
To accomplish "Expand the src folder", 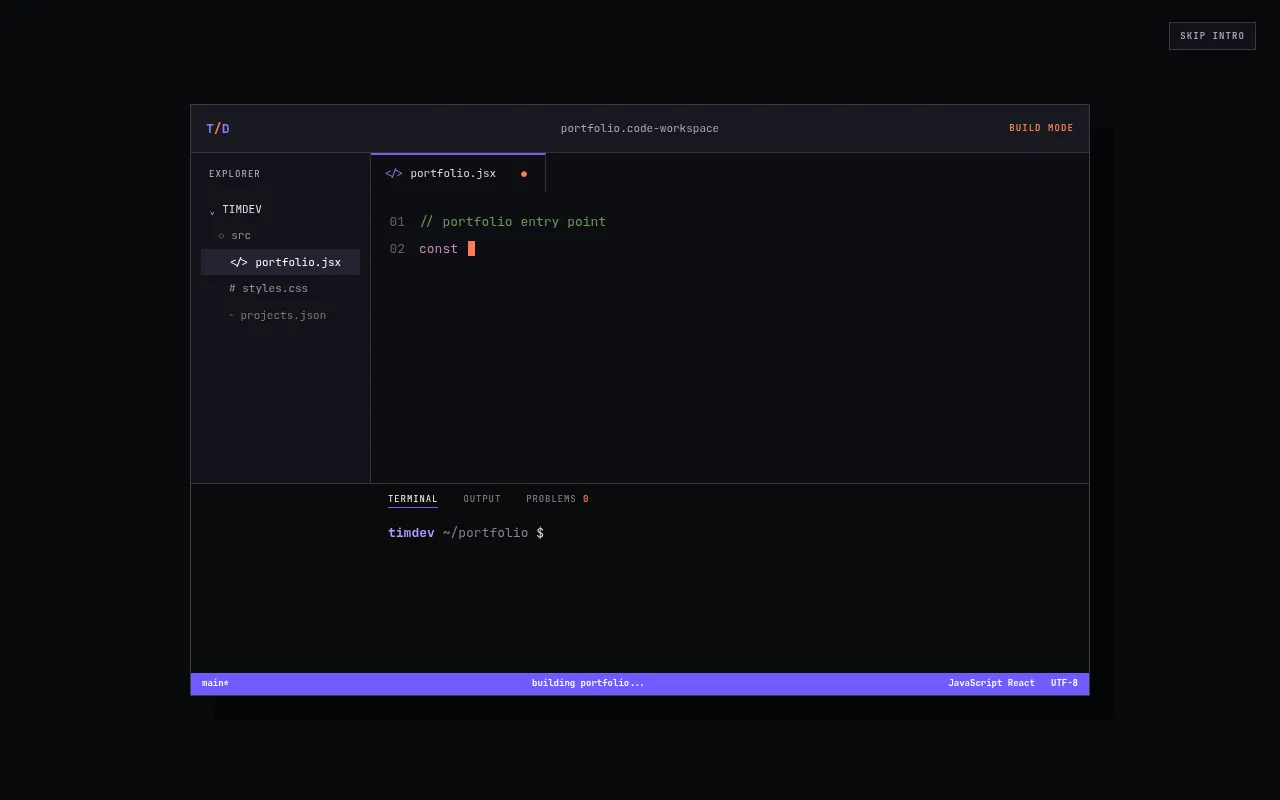I will [x=234, y=236].
